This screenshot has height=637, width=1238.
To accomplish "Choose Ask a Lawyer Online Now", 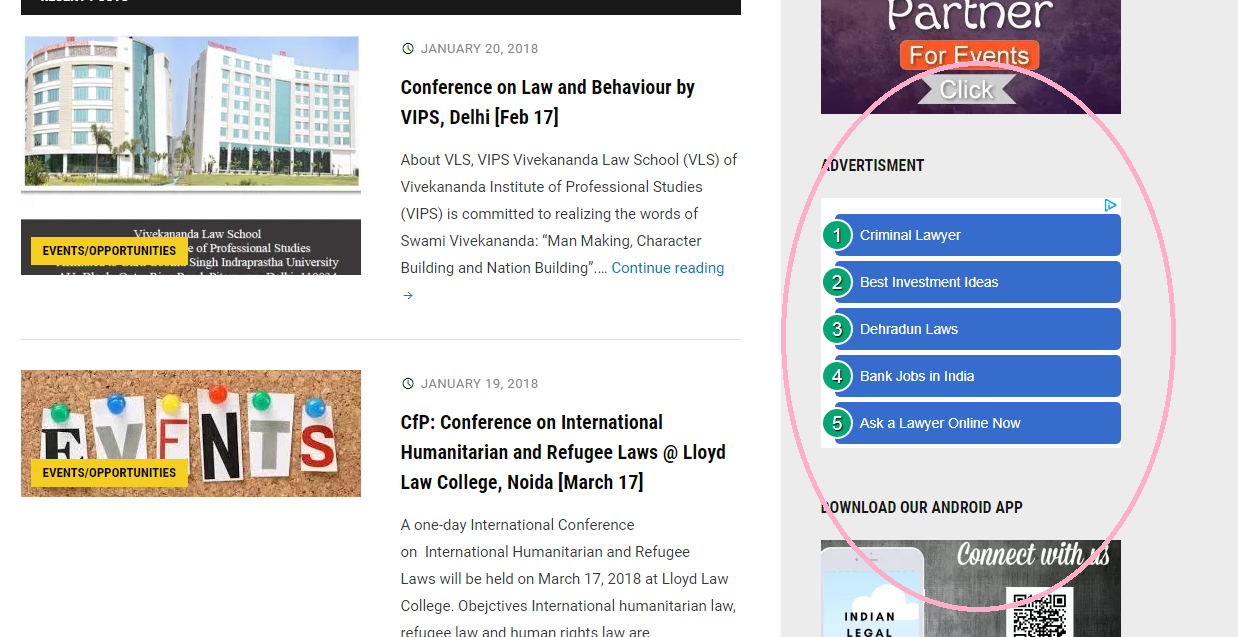I will pos(940,424).
